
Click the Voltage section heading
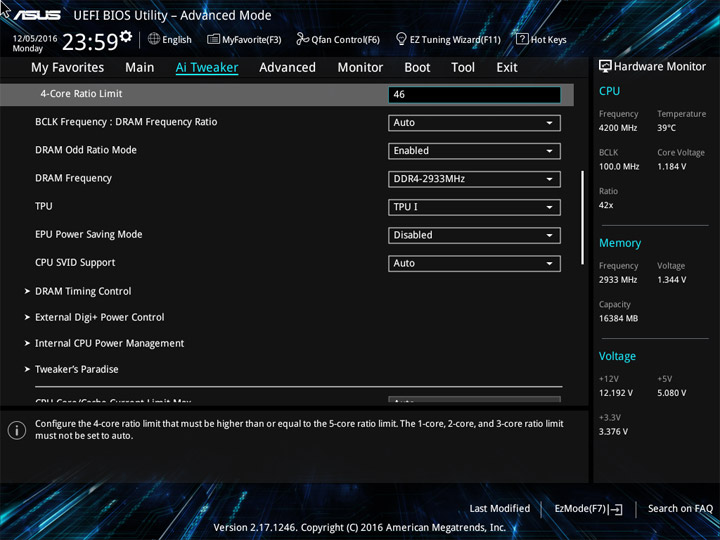[618, 356]
